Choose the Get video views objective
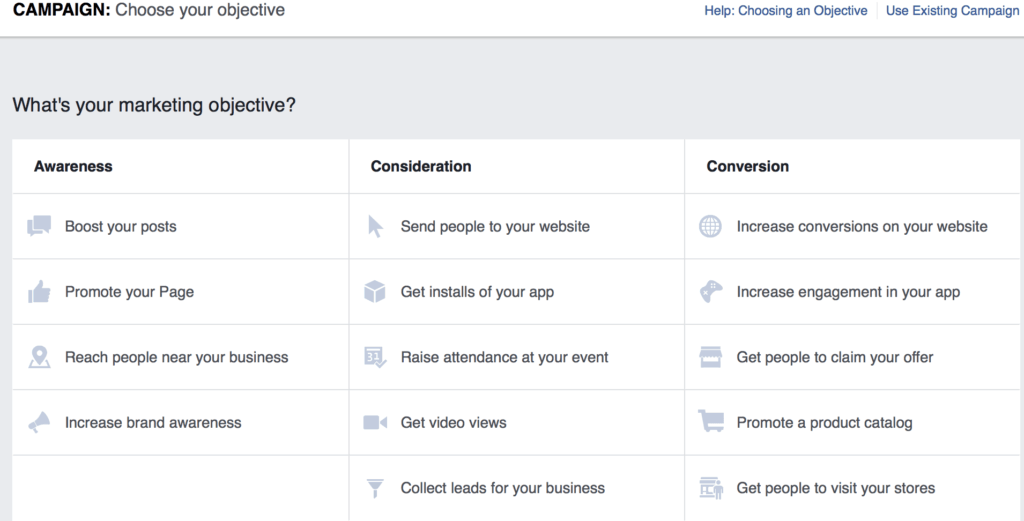The width and height of the screenshot is (1024, 521). coord(517,422)
